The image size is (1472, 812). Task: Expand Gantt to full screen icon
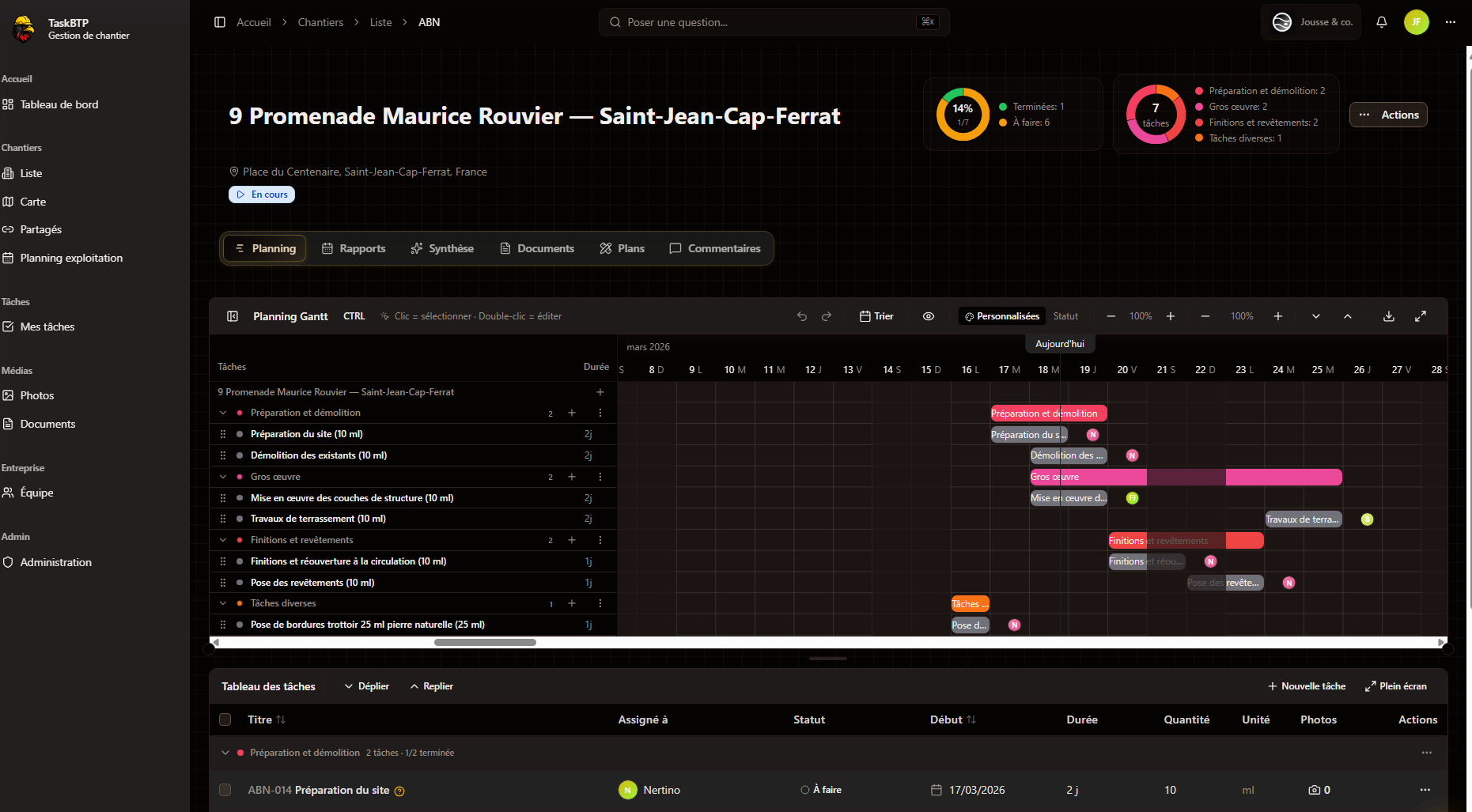click(1421, 316)
